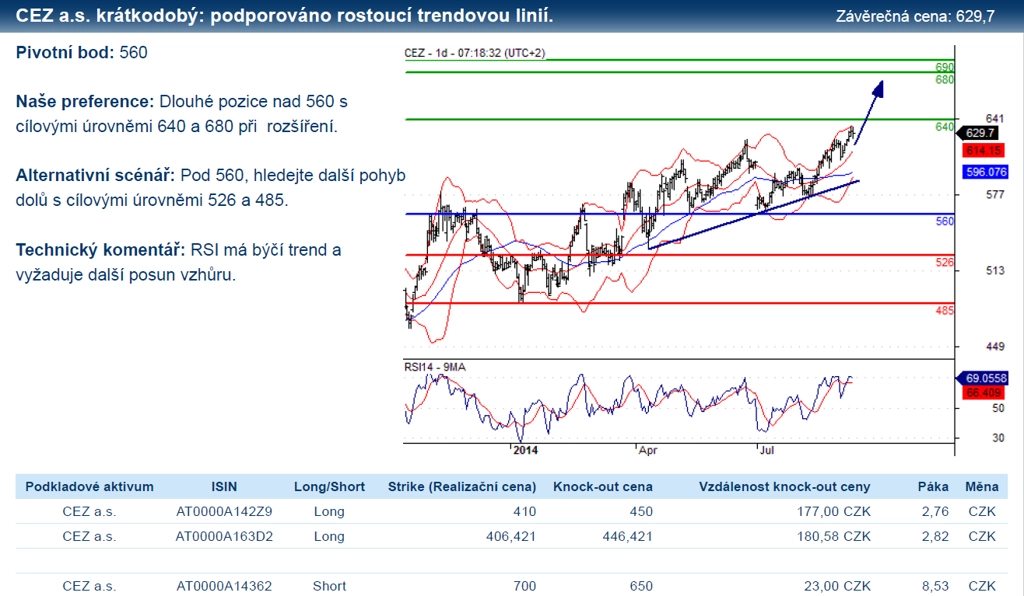The height and width of the screenshot is (596, 1024).
Task: Select the leverage value 8,53
Action: point(935,586)
